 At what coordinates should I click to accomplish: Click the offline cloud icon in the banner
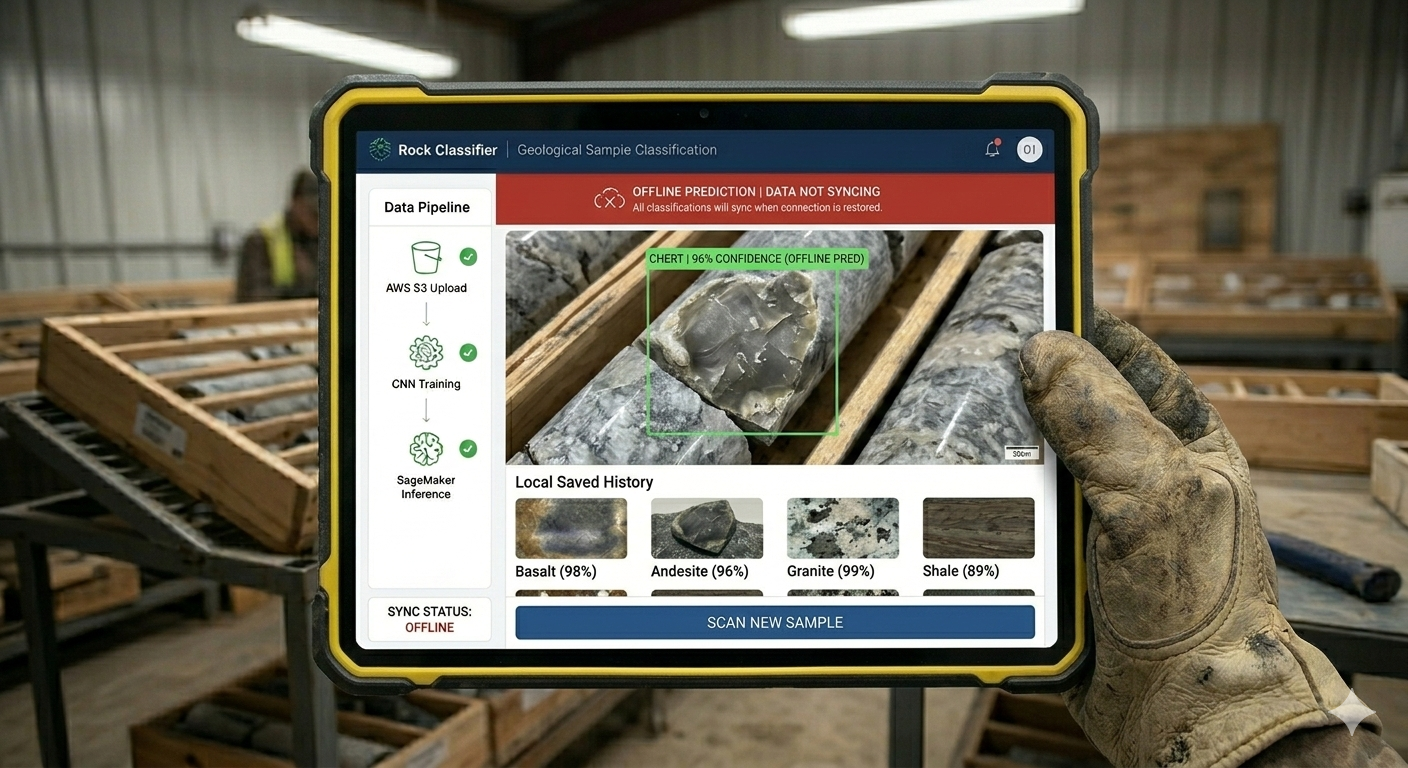point(609,197)
